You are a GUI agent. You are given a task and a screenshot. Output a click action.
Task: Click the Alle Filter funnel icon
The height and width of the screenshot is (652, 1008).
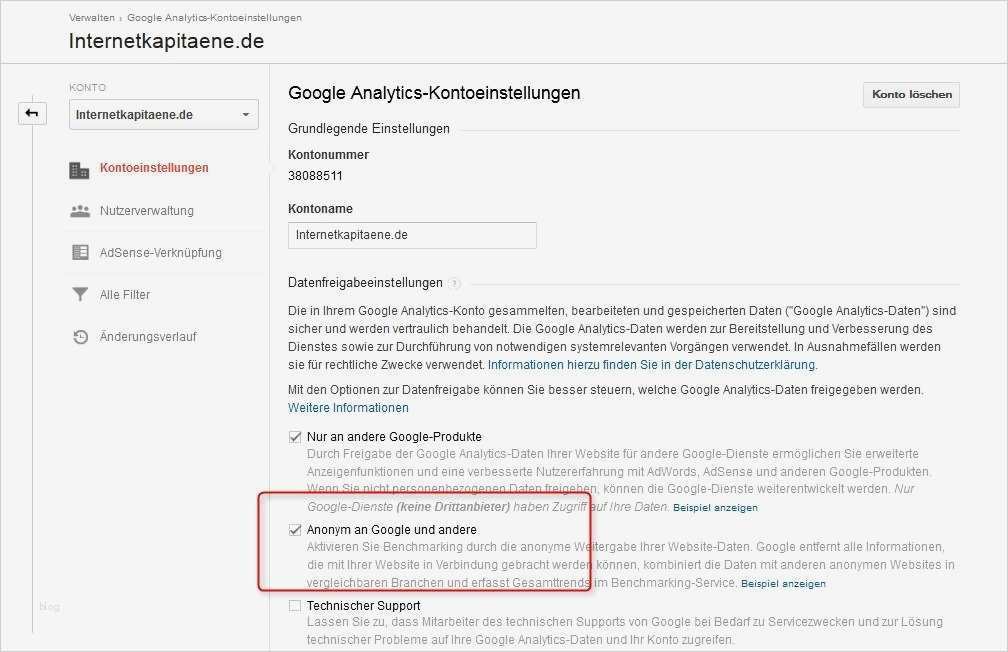[79, 295]
